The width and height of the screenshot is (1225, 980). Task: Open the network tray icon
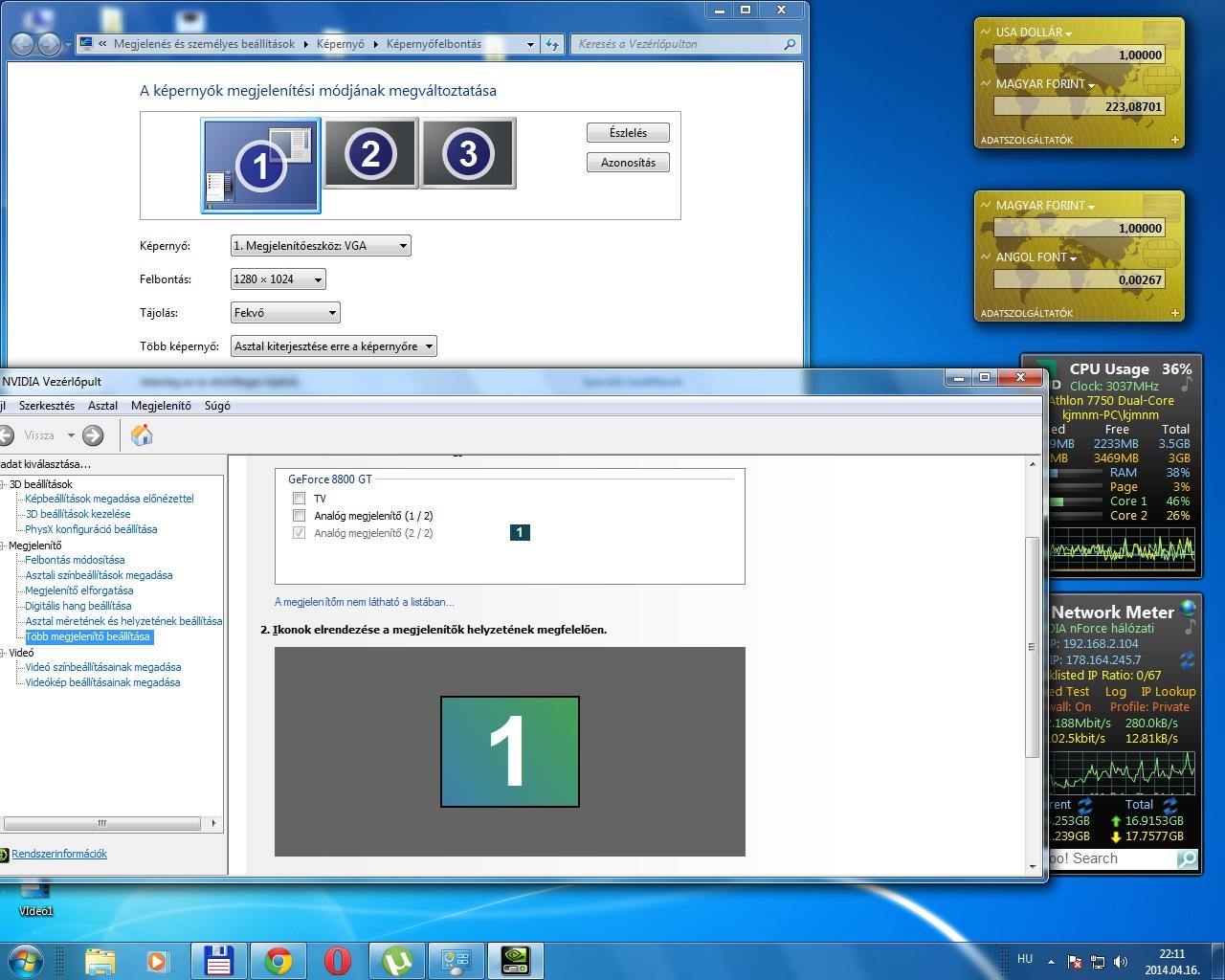click(1098, 962)
